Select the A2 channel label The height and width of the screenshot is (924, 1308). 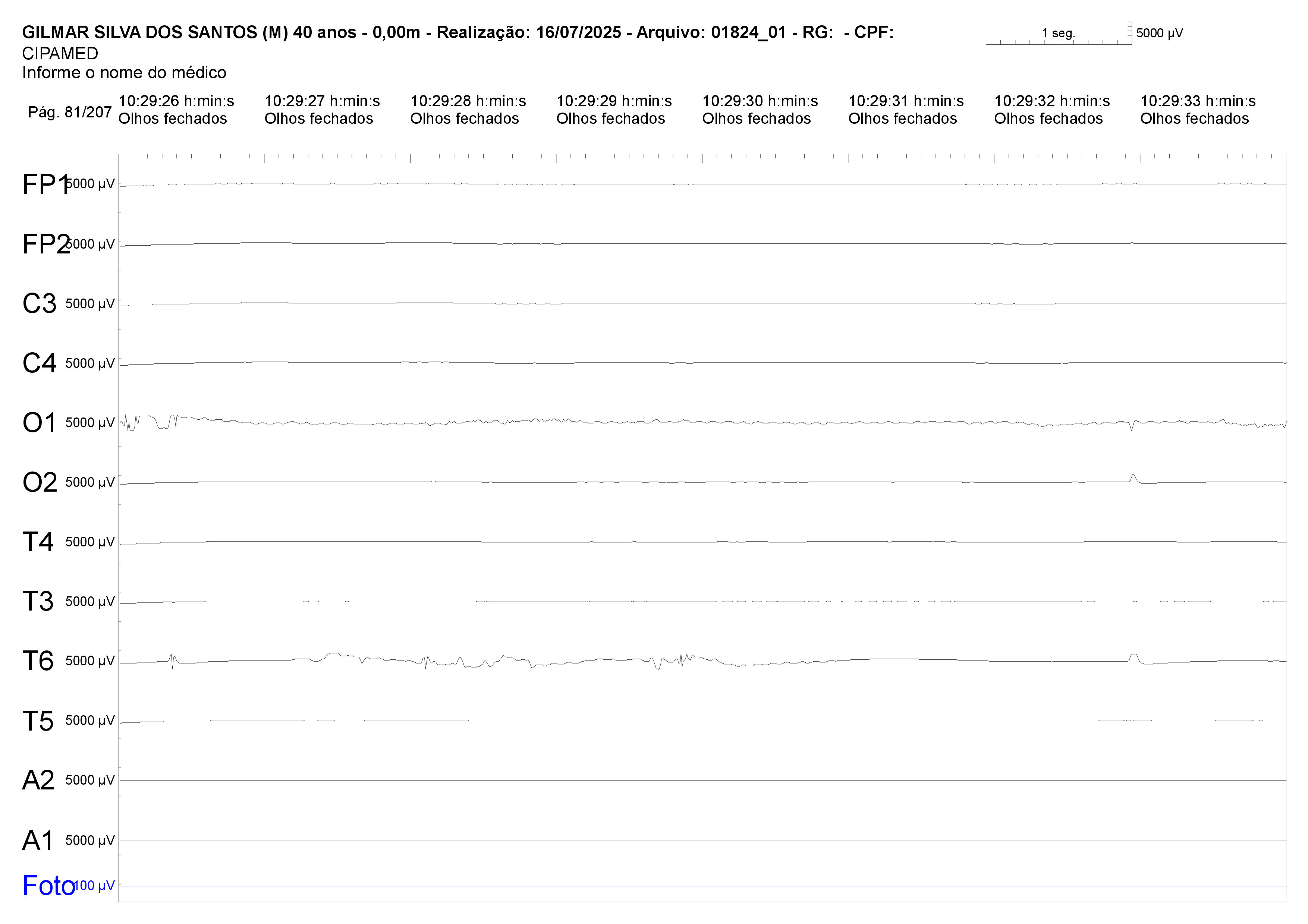click(x=38, y=780)
